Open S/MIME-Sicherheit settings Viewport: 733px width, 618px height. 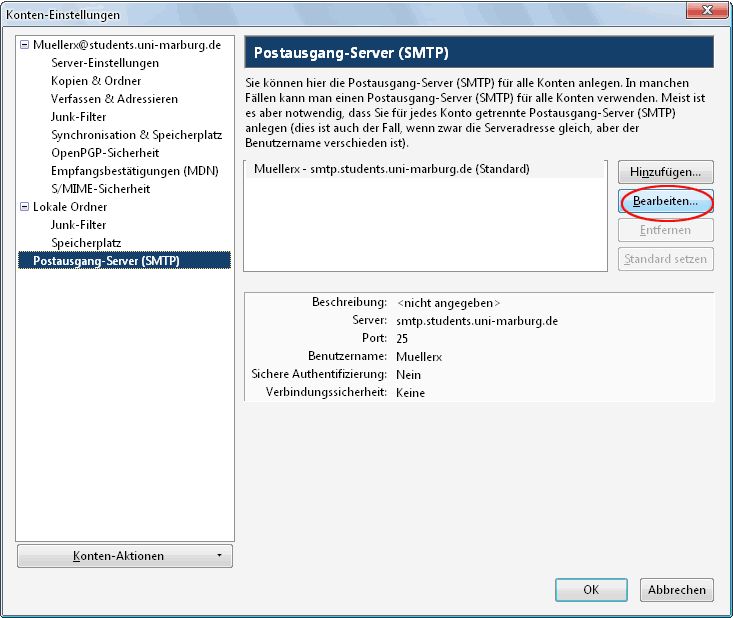[100, 189]
